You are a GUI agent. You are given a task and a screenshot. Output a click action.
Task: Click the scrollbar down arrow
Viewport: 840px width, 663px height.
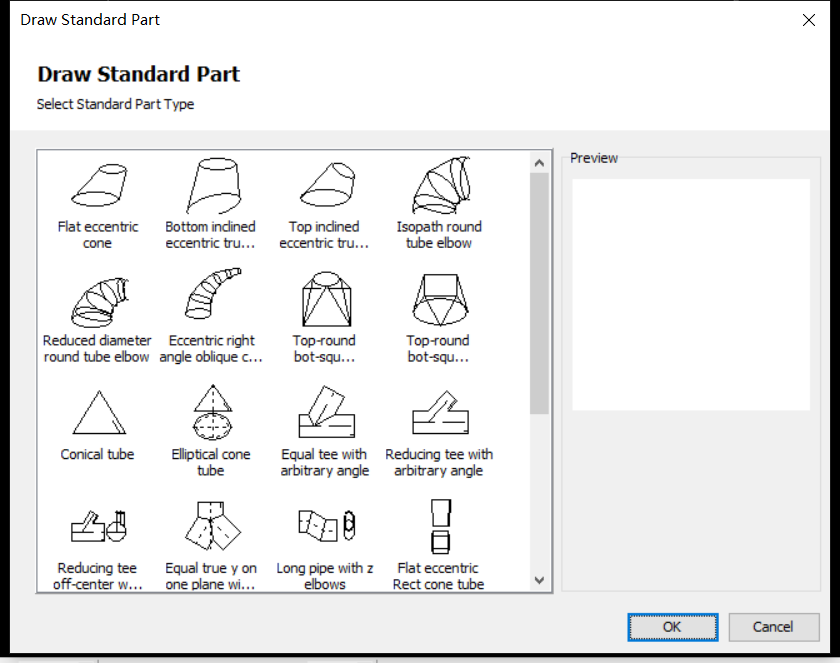(x=539, y=581)
